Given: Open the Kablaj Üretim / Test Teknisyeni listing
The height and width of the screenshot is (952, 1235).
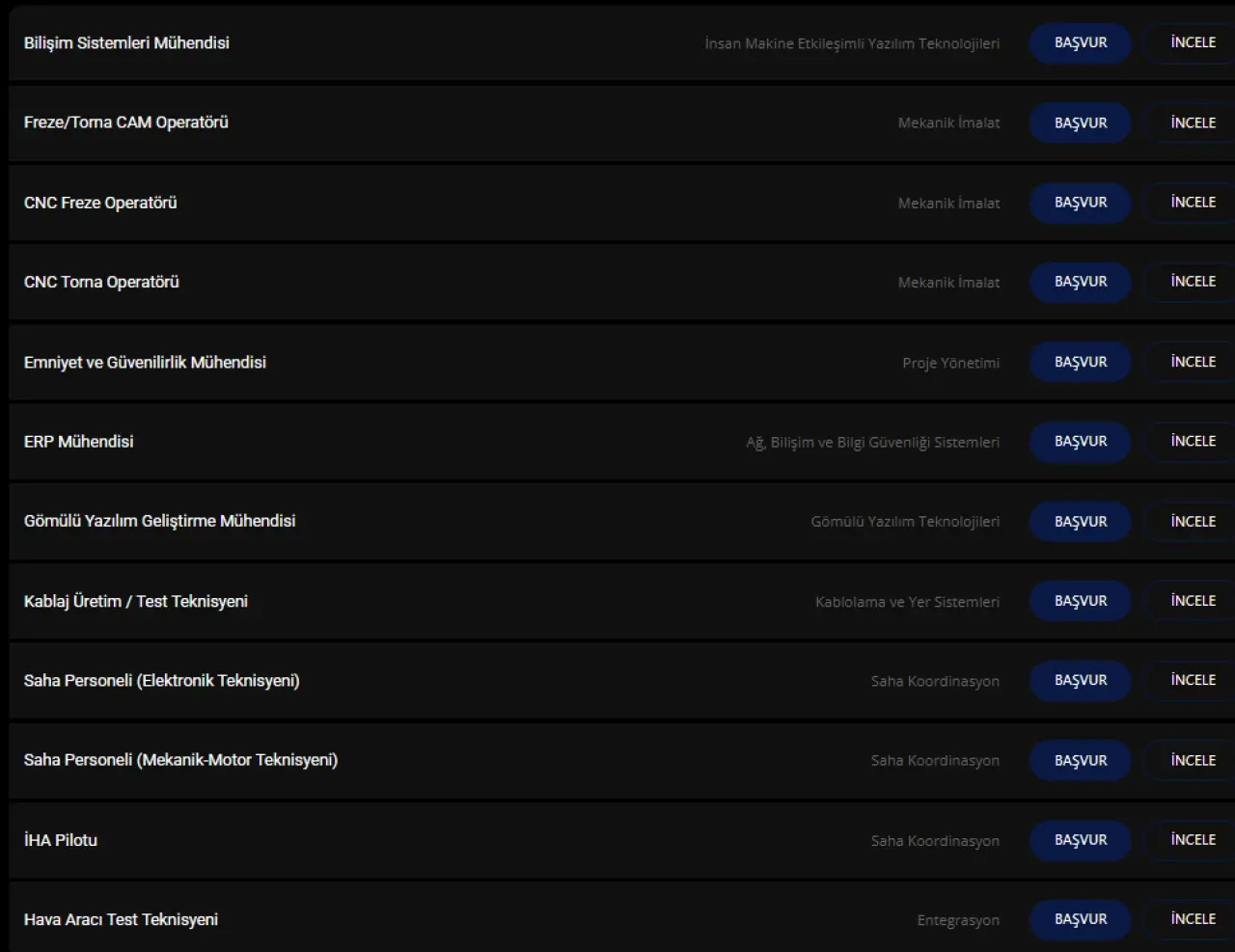Looking at the screenshot, I should click(x=136, y=601).
